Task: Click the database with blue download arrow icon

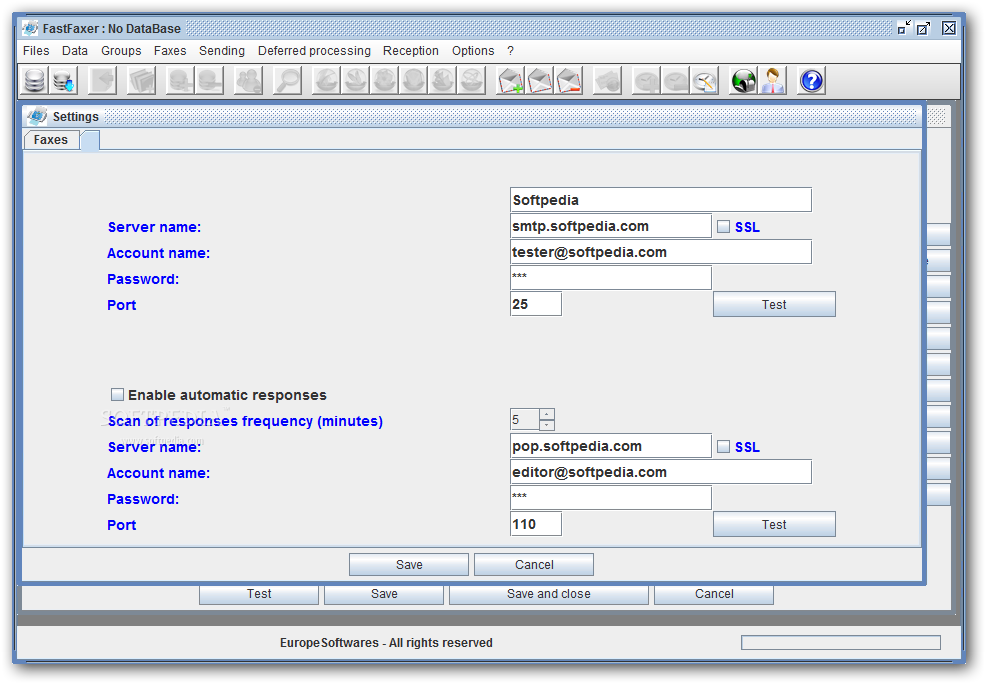Action: click(x=64, y=81)
